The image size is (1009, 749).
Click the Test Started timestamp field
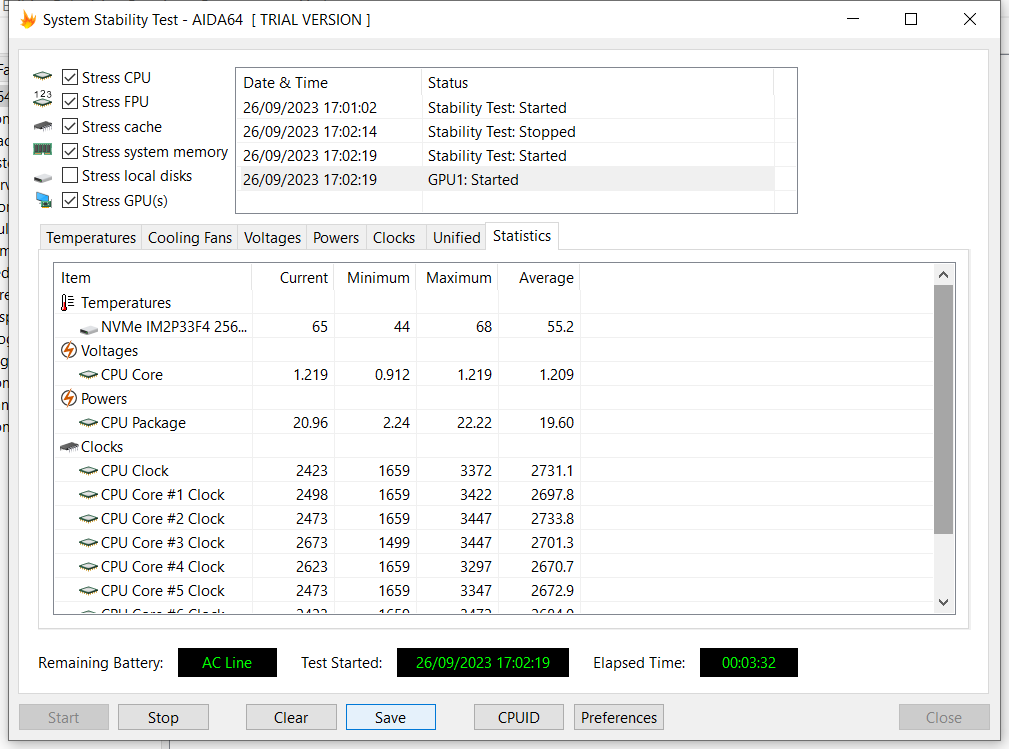click(483, 663)
